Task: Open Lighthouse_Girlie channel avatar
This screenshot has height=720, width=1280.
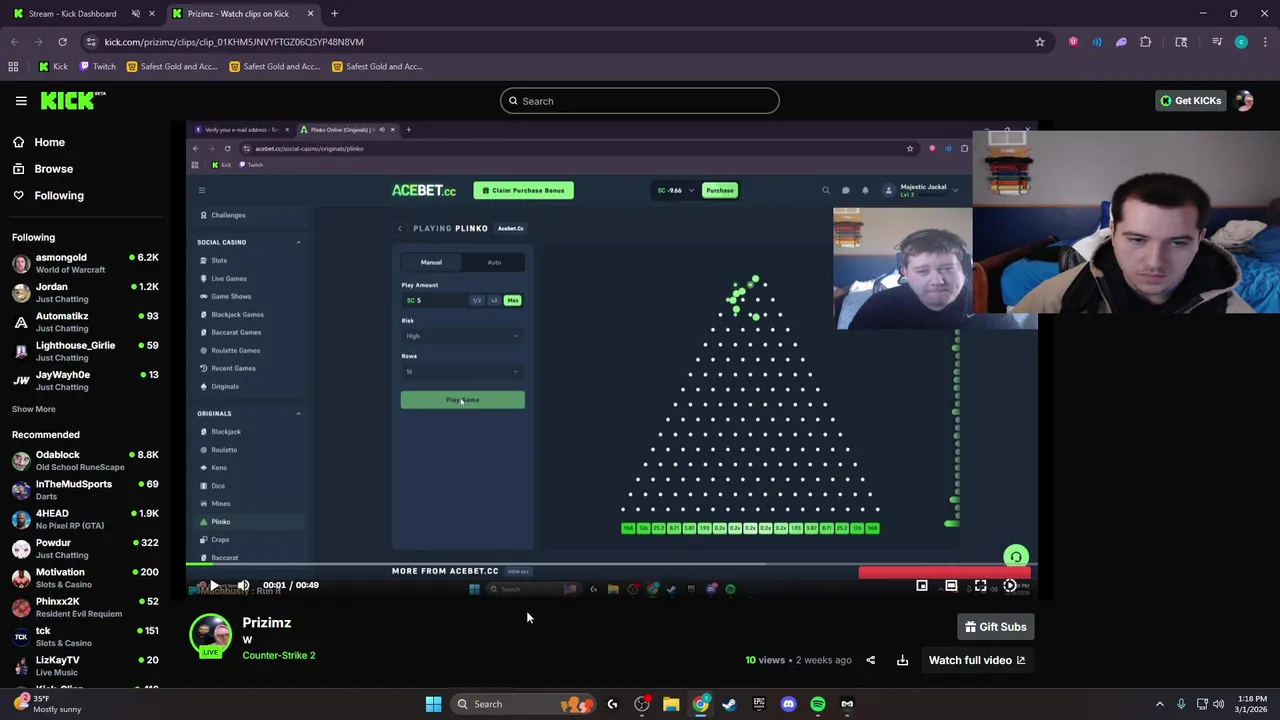Action: coord(21,351)
